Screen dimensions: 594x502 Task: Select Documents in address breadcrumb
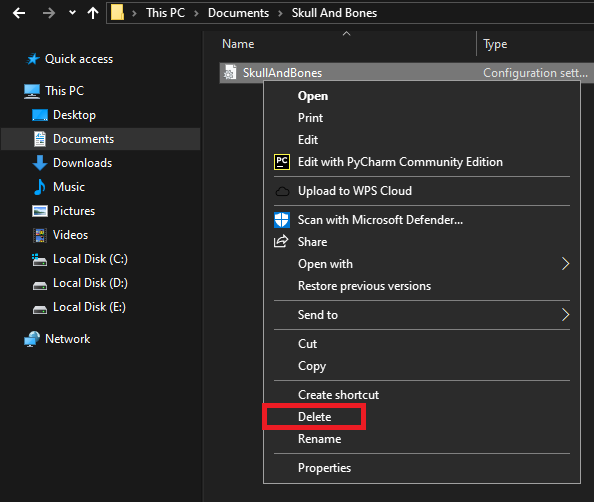[x=238, y=13]
